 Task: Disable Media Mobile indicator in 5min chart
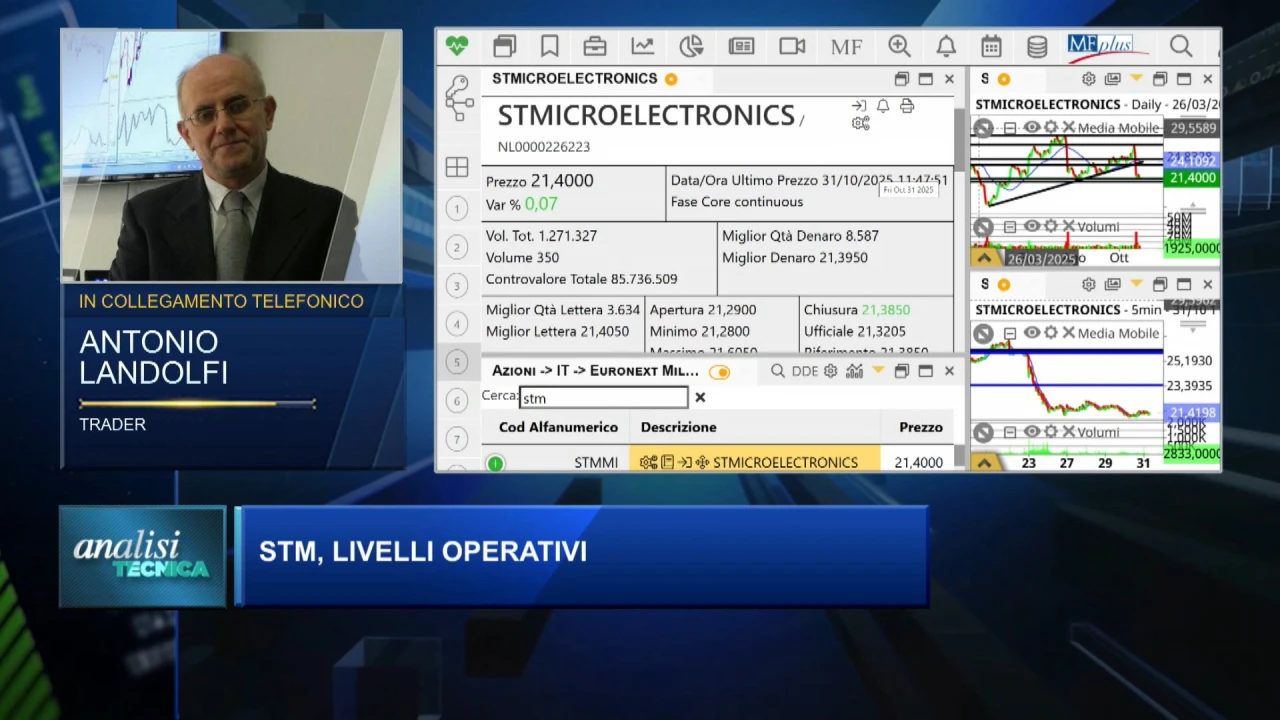pyautogui.click(x=983, y=334)
